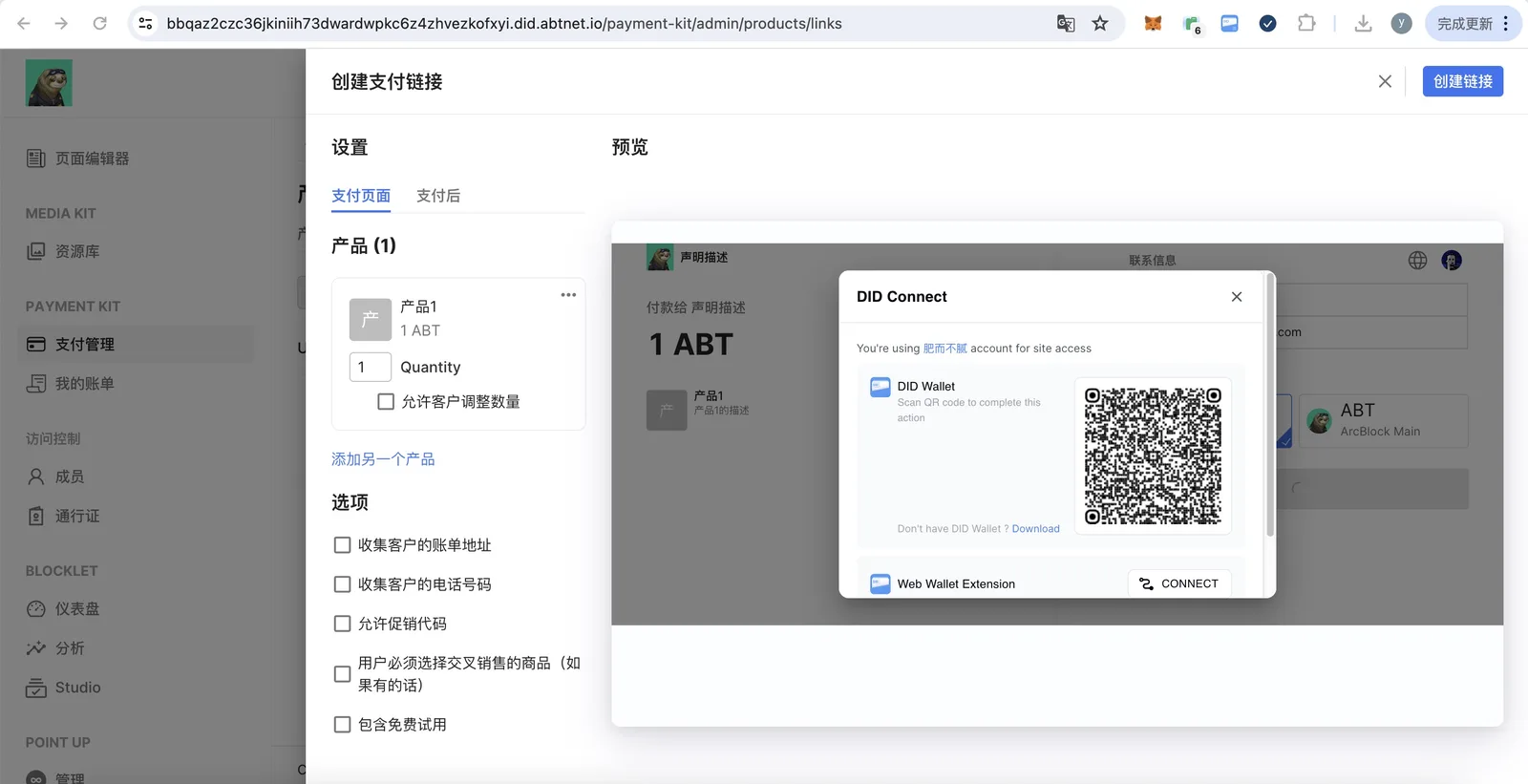Click the 肥而不腻 account link
This screenshot has width=1528, height=784.
(x=944, y=349)
